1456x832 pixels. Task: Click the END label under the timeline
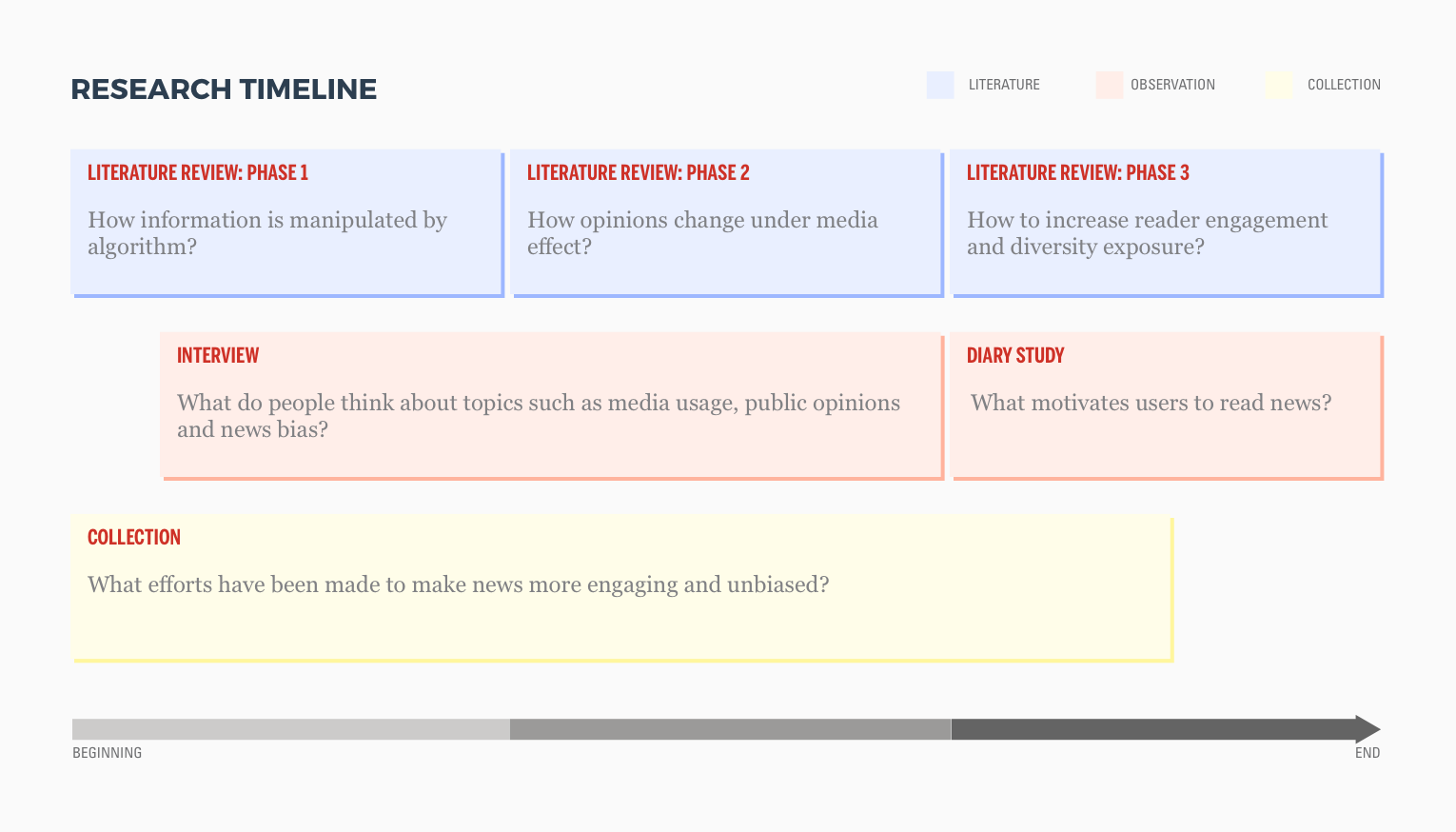pyautogui.click(x=1367, y=753)
